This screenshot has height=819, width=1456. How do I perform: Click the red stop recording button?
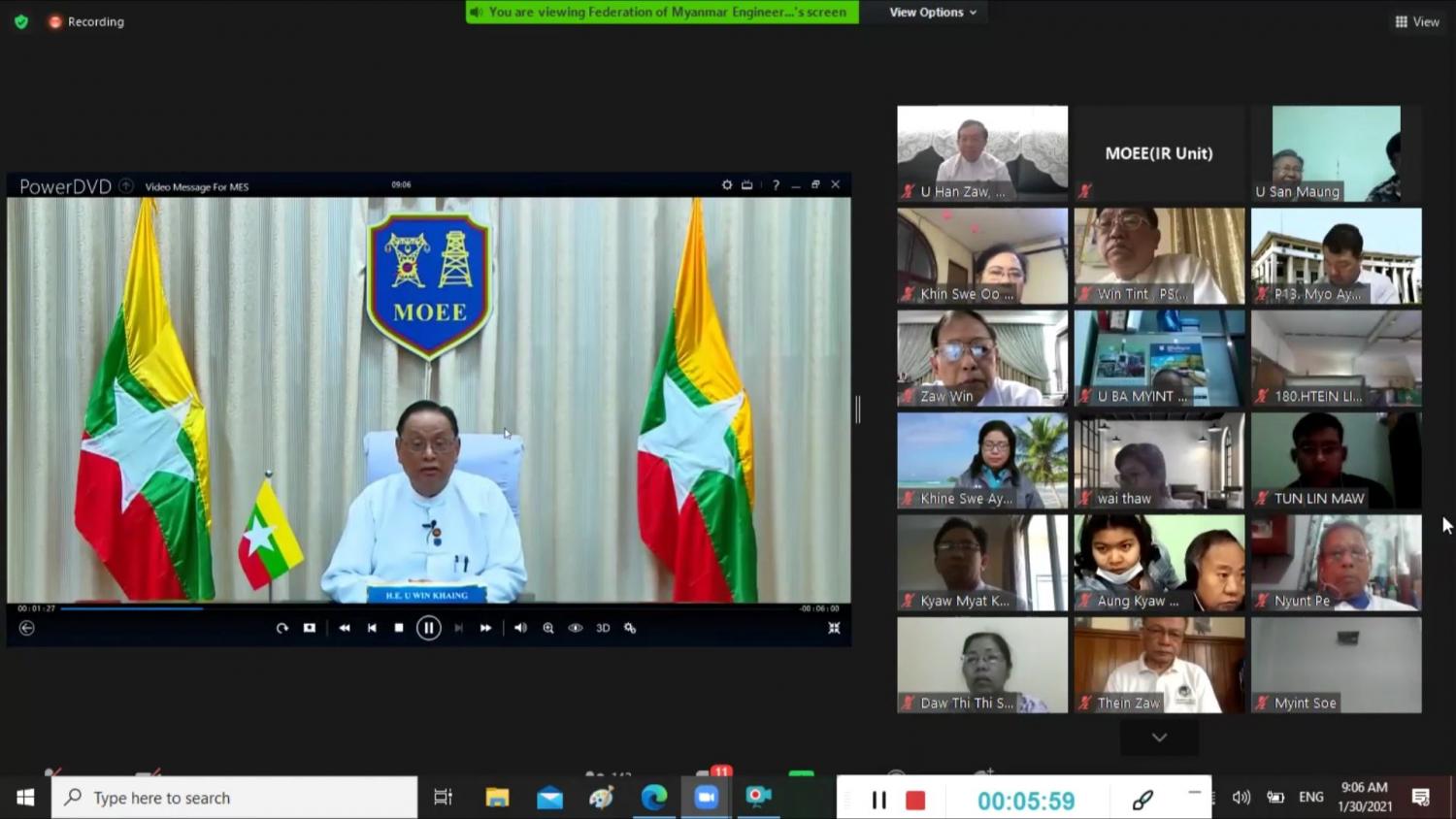(915, 800)
